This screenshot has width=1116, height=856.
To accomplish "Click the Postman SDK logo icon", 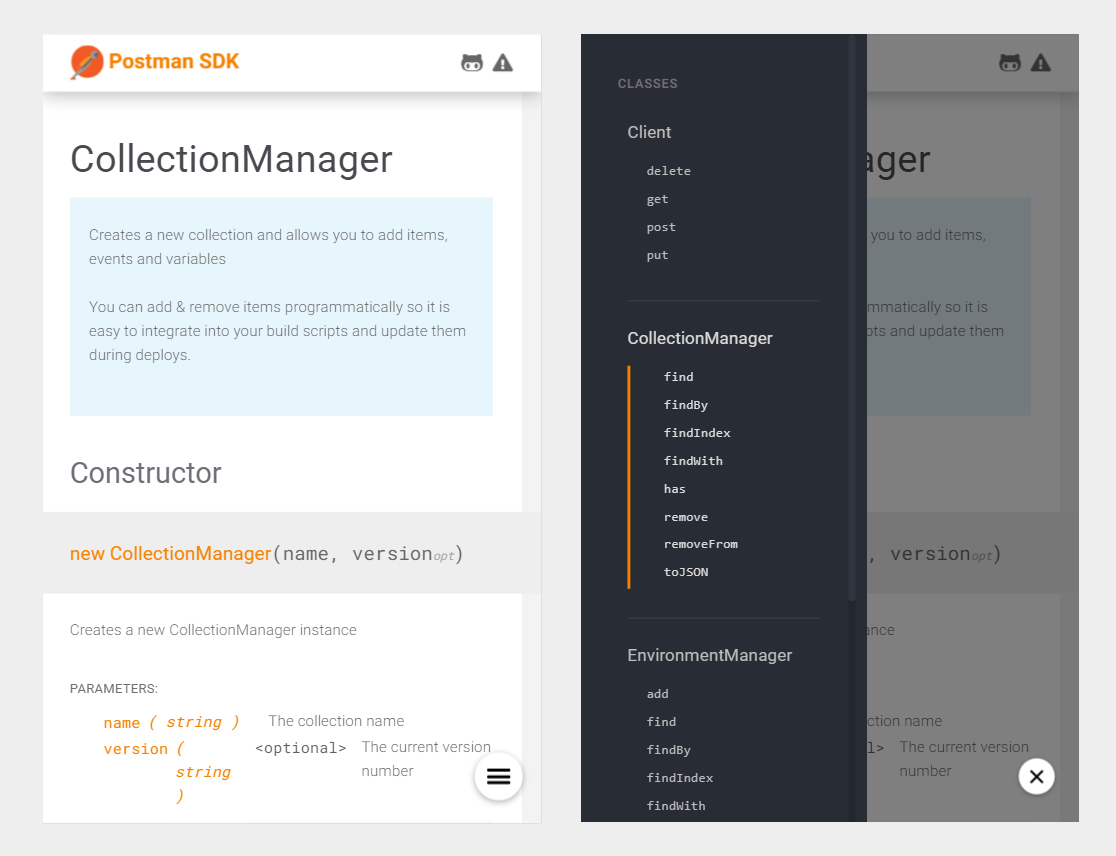I will tap(87, 62).
